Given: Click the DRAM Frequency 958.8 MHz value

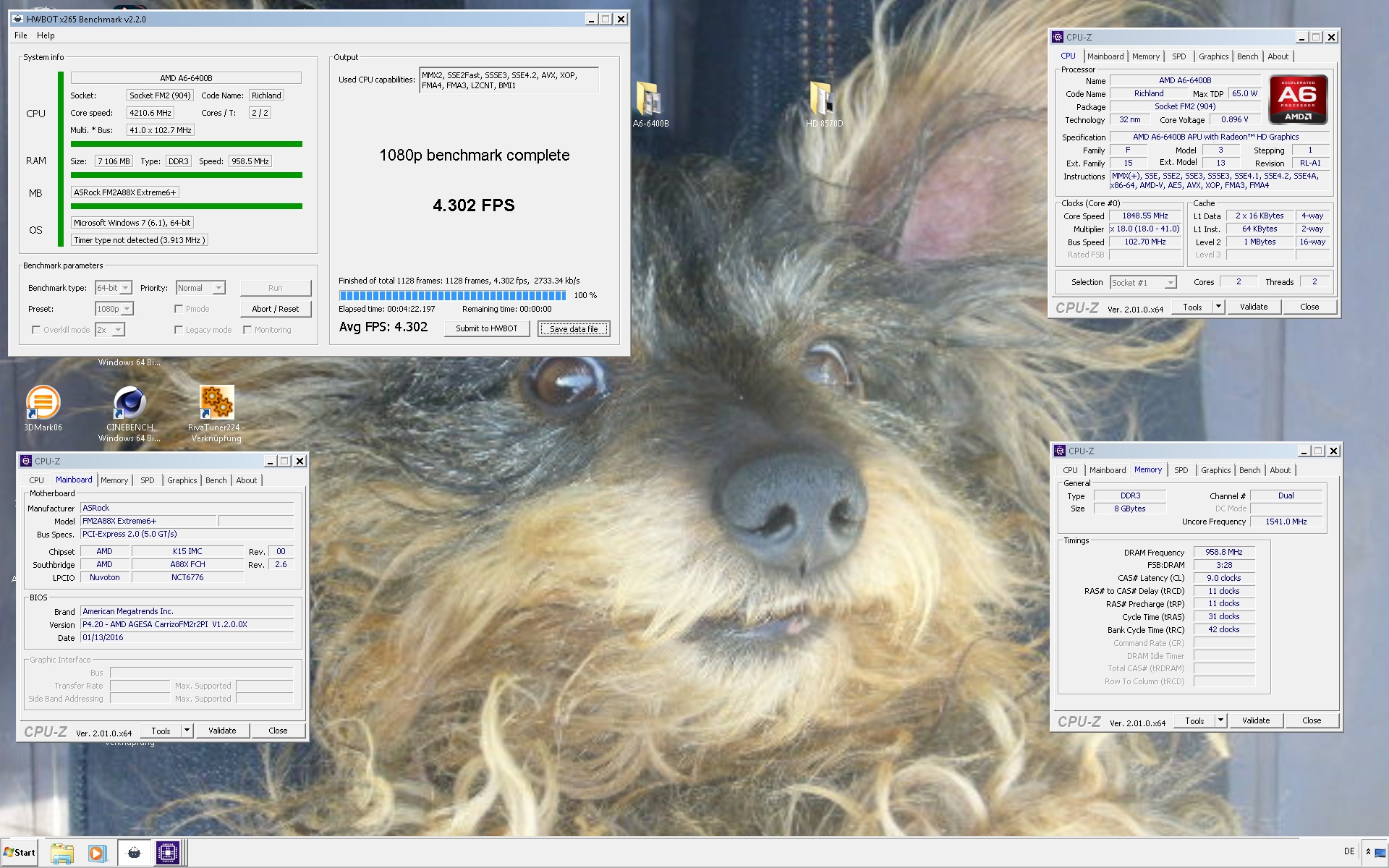Looking at the screenshot, I should 1224,552.
